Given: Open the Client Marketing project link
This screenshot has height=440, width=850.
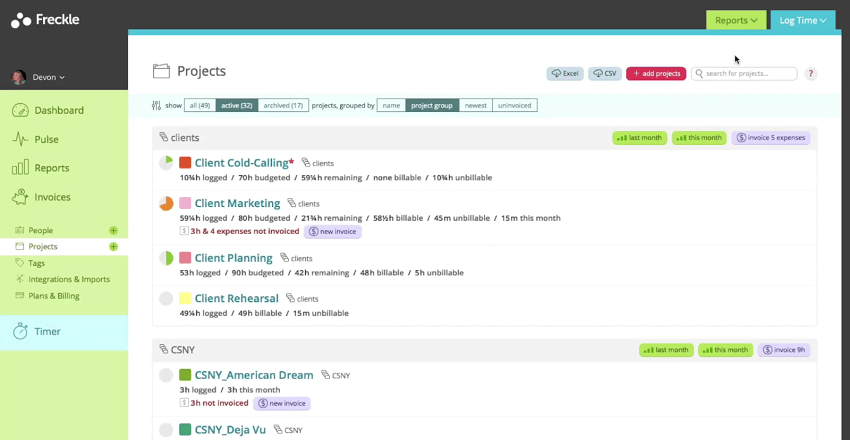Looking at the screenshot, I should point(237,203).
